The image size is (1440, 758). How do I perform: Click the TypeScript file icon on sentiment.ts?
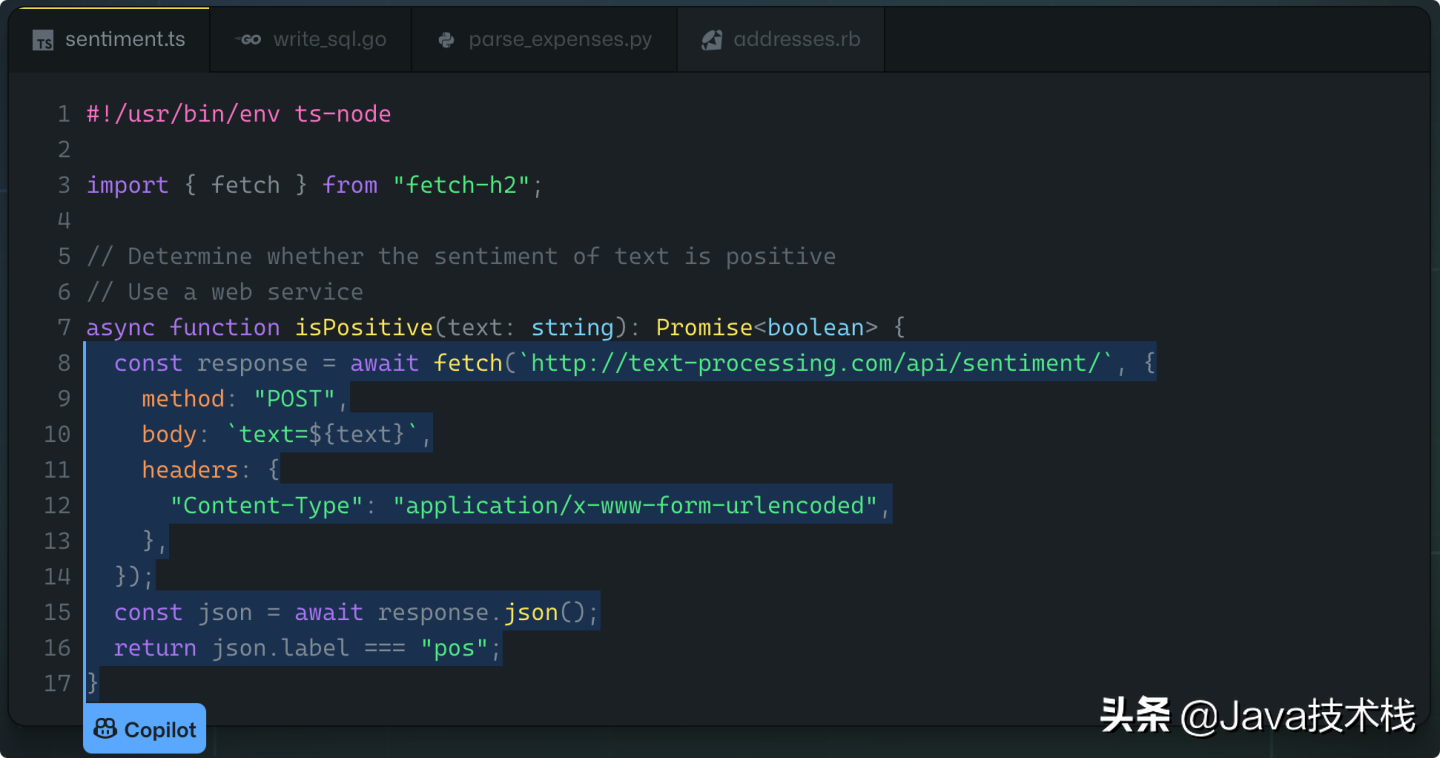coord(43,41)
